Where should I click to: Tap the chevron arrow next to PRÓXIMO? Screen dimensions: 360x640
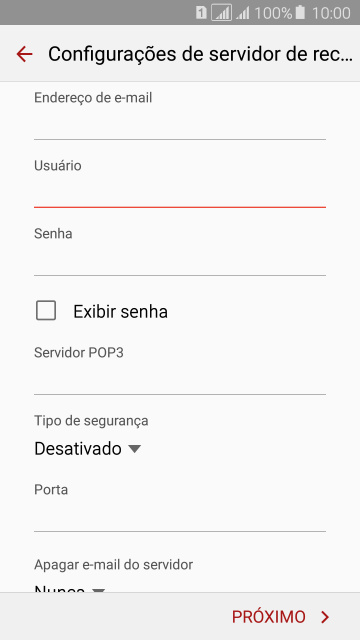click(x=325, y=617)
